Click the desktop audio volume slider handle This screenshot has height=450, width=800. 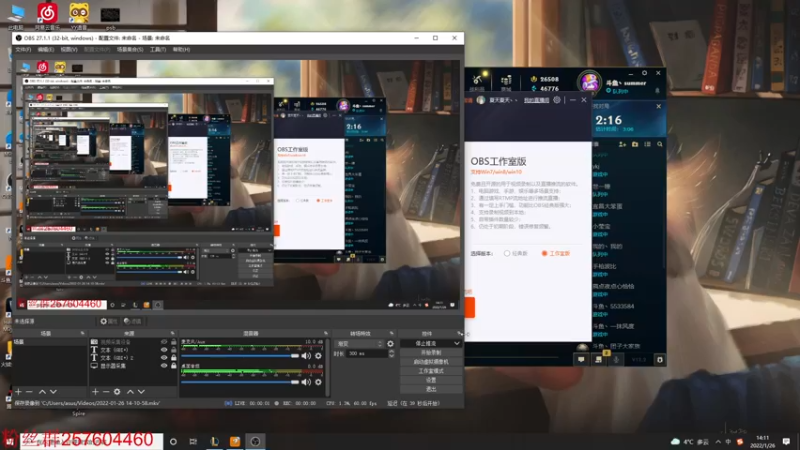(295, 382)
